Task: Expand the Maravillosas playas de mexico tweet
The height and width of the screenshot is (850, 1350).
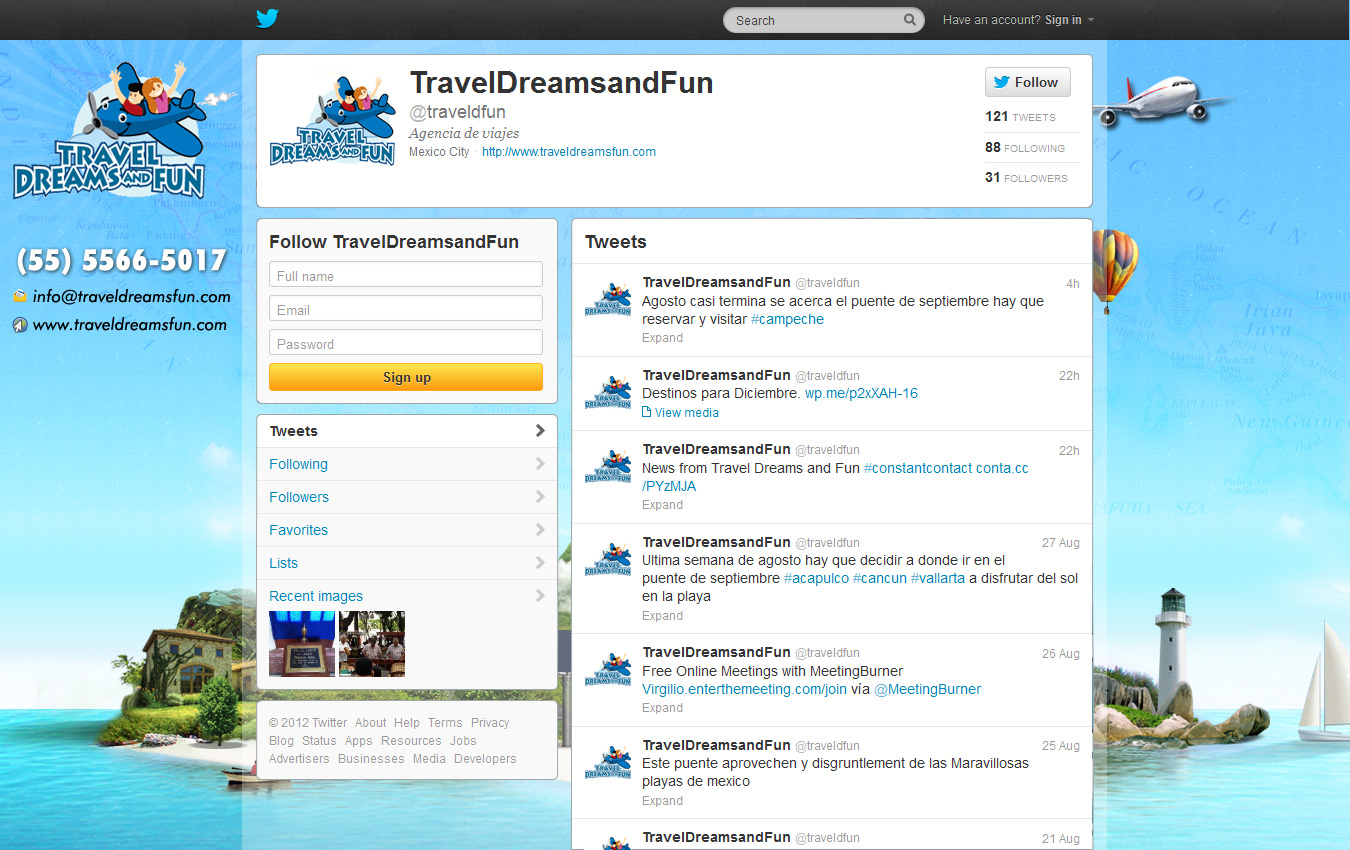Action: [662, 801]
